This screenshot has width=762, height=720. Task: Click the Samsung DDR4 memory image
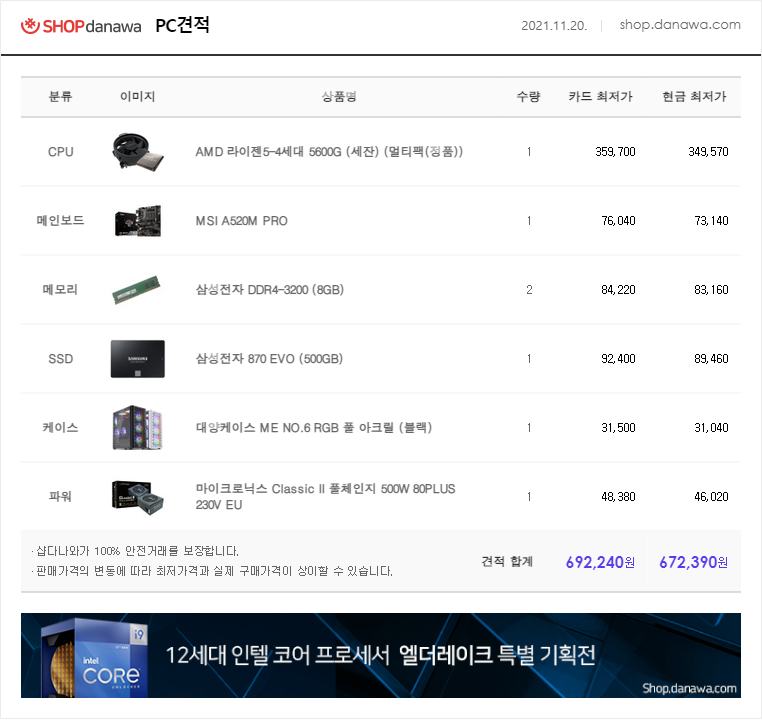tap(137, 290)
